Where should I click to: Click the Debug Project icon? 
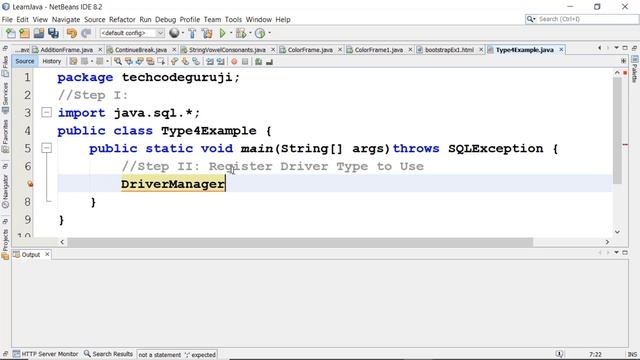point(241,33)
